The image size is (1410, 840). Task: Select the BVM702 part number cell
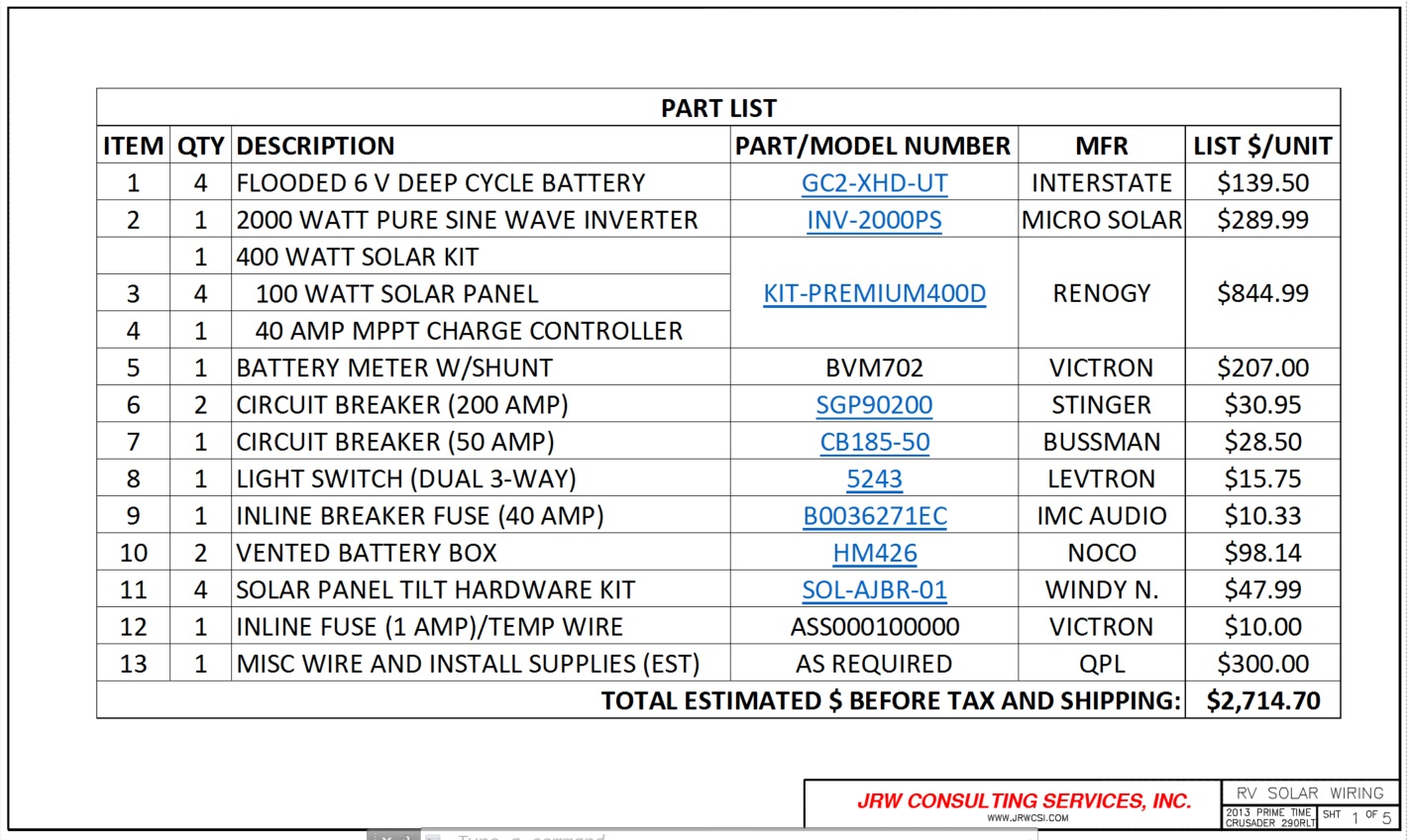[x=874, y=367]
